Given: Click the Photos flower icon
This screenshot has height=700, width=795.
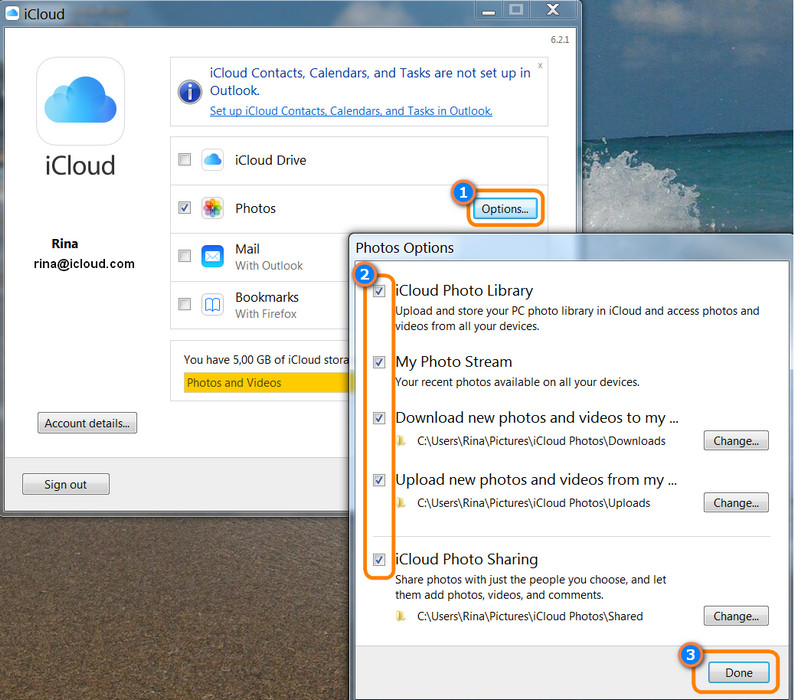Looking at the screenshot, I should 212,208.
